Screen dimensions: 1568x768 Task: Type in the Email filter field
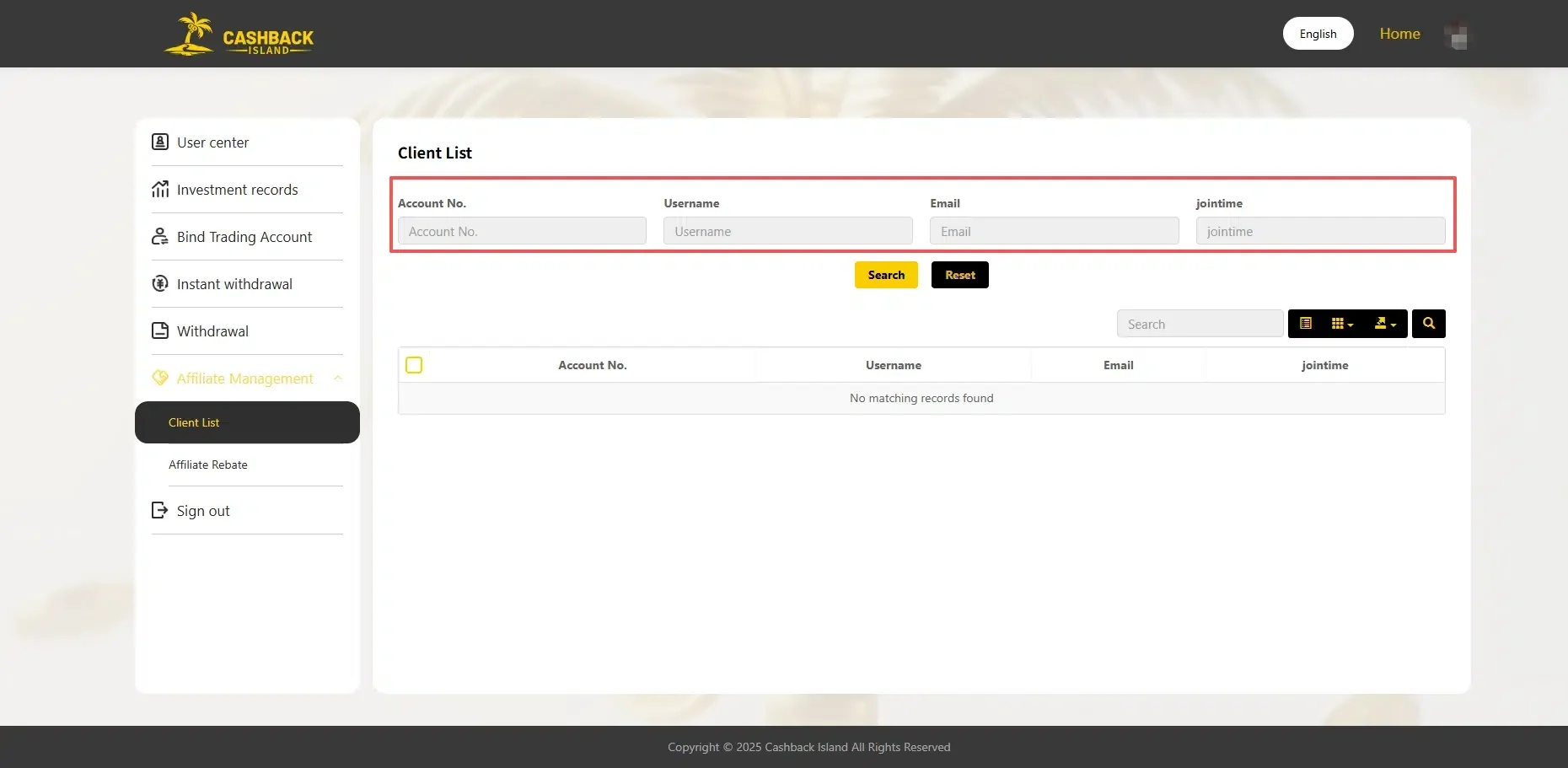pyautogui.click(x=1054, y=230)
